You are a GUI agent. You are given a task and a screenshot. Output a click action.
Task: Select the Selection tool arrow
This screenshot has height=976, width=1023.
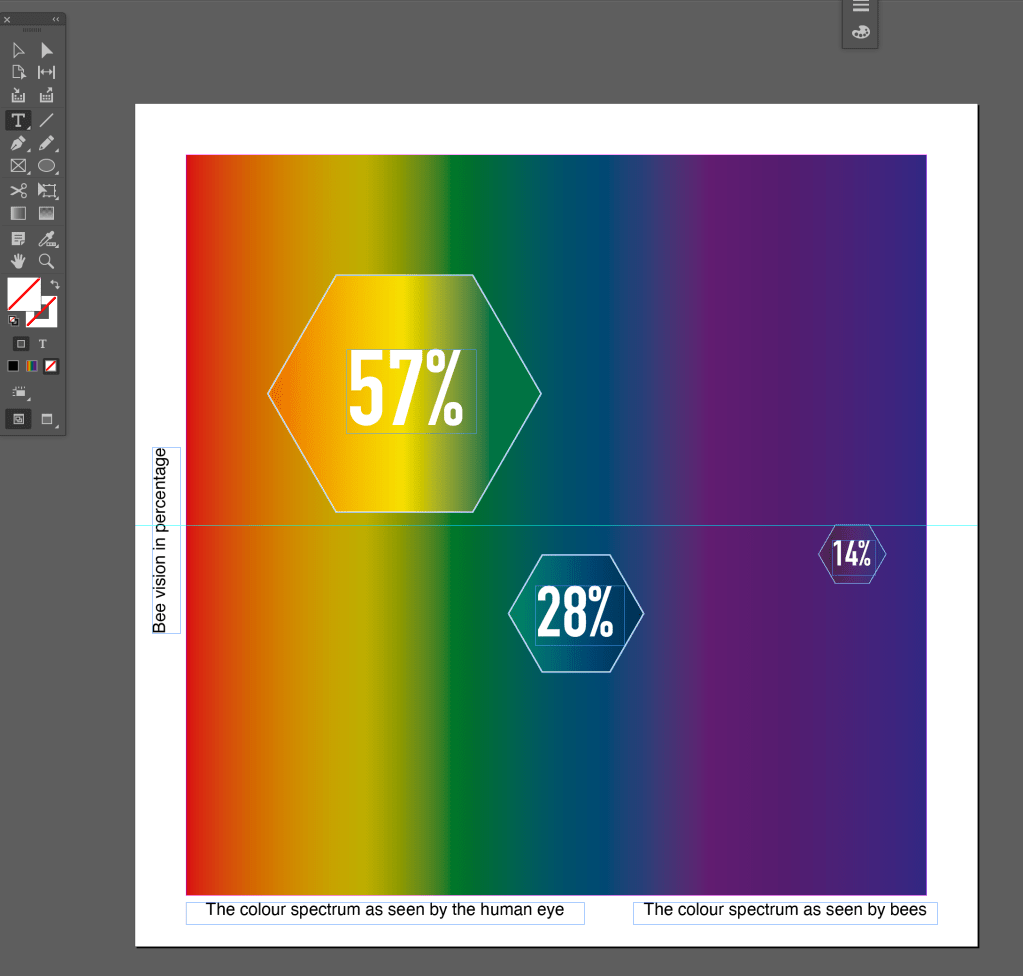click(x=18, y=50)
